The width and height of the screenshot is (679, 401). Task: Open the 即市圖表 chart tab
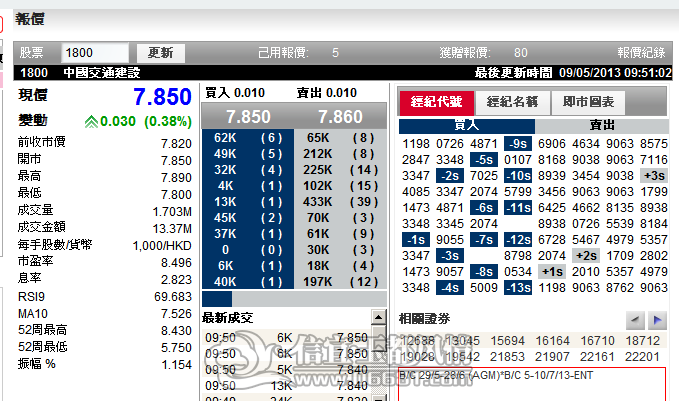(x=588, y=102)
